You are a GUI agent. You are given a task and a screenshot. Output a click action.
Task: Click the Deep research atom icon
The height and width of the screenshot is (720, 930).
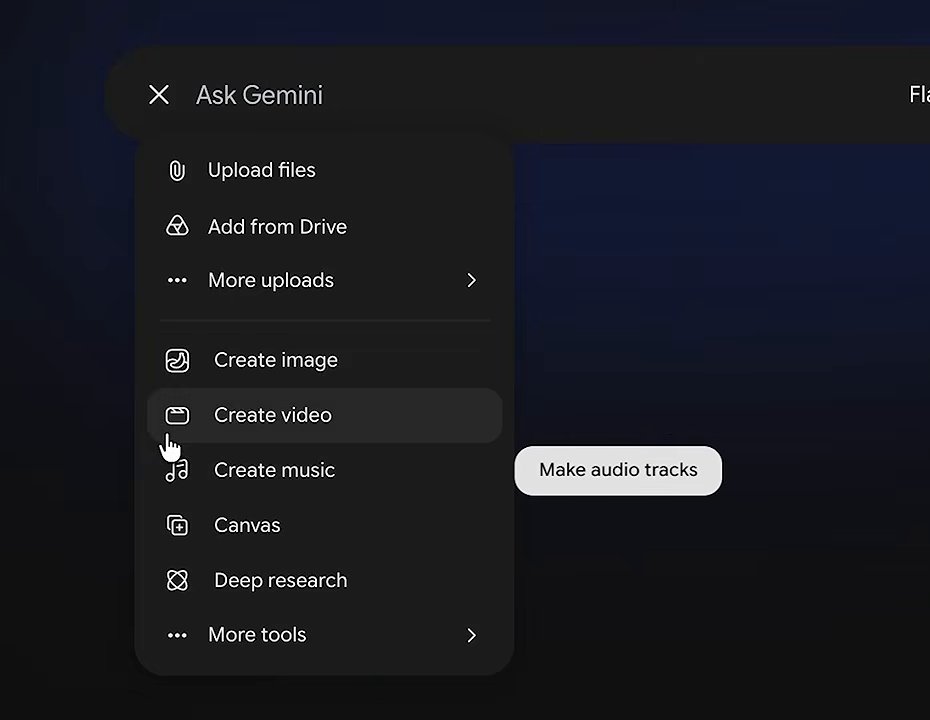[177, 580]
